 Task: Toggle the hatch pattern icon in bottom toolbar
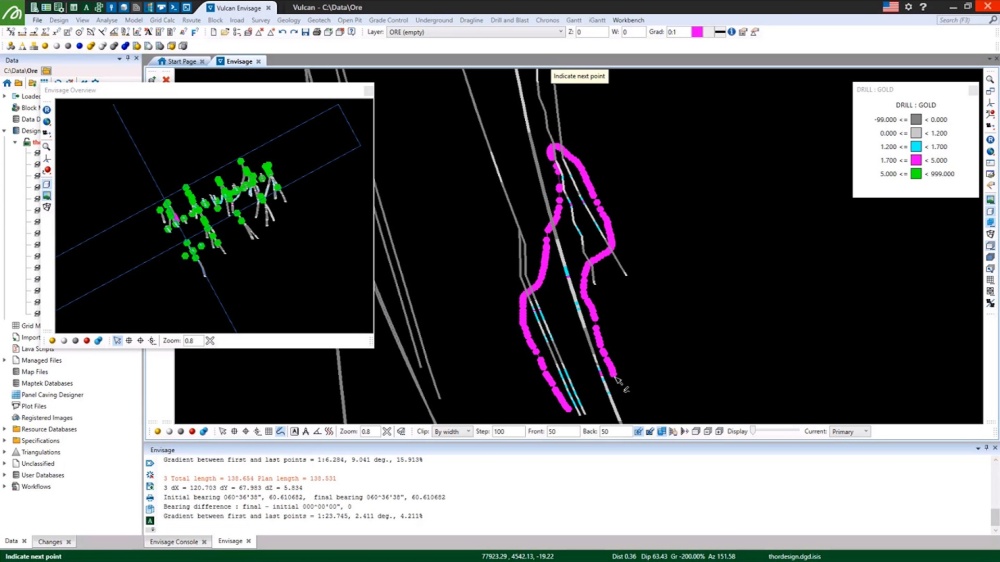pyautogui.click(x=329, y=432)
